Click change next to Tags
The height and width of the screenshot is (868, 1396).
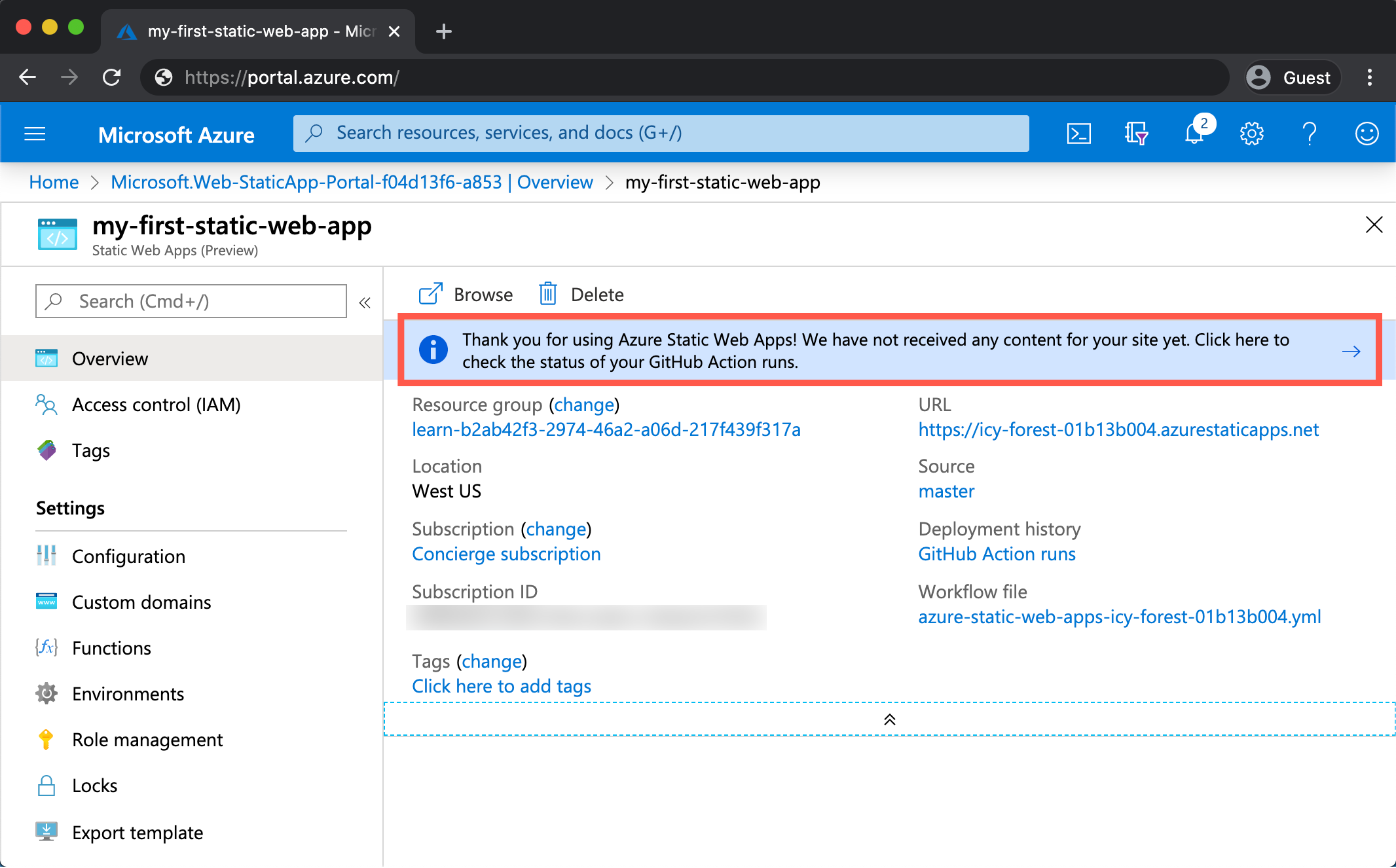point(492,661)
